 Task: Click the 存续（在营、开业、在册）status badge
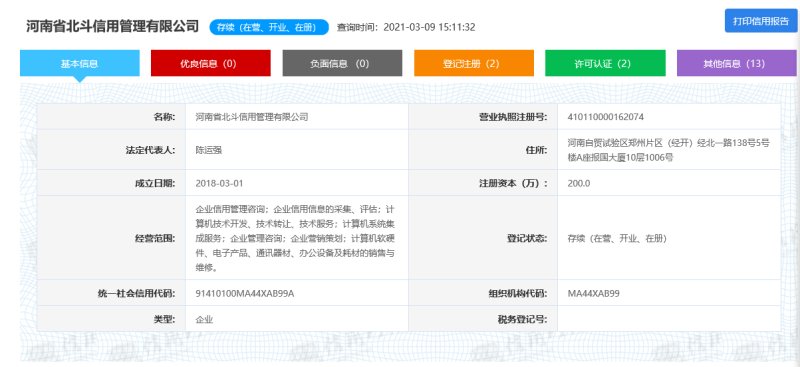click(x=269, y=27)
